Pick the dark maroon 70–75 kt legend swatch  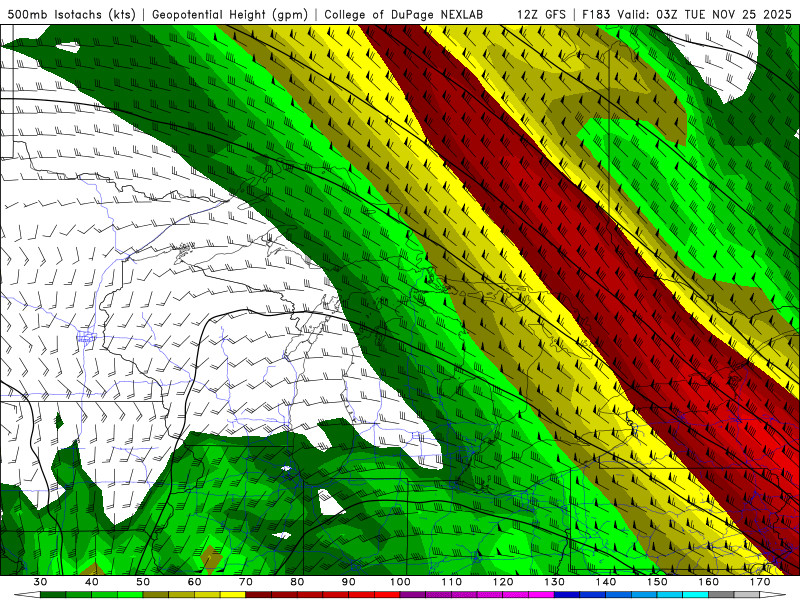[x=259, y=595]
